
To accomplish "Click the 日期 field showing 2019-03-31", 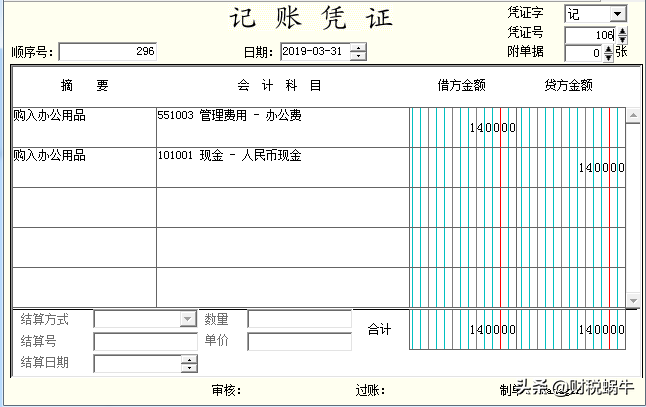I will click(315, 51).
